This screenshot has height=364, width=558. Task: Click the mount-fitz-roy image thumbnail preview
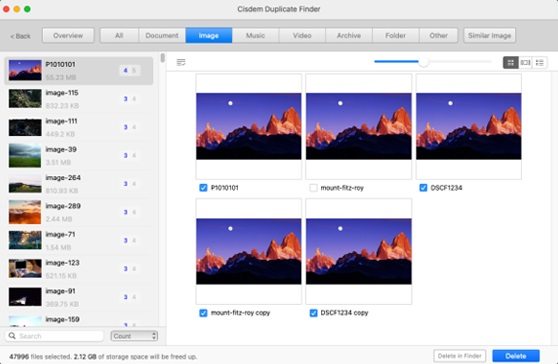(x=359, y=126)
